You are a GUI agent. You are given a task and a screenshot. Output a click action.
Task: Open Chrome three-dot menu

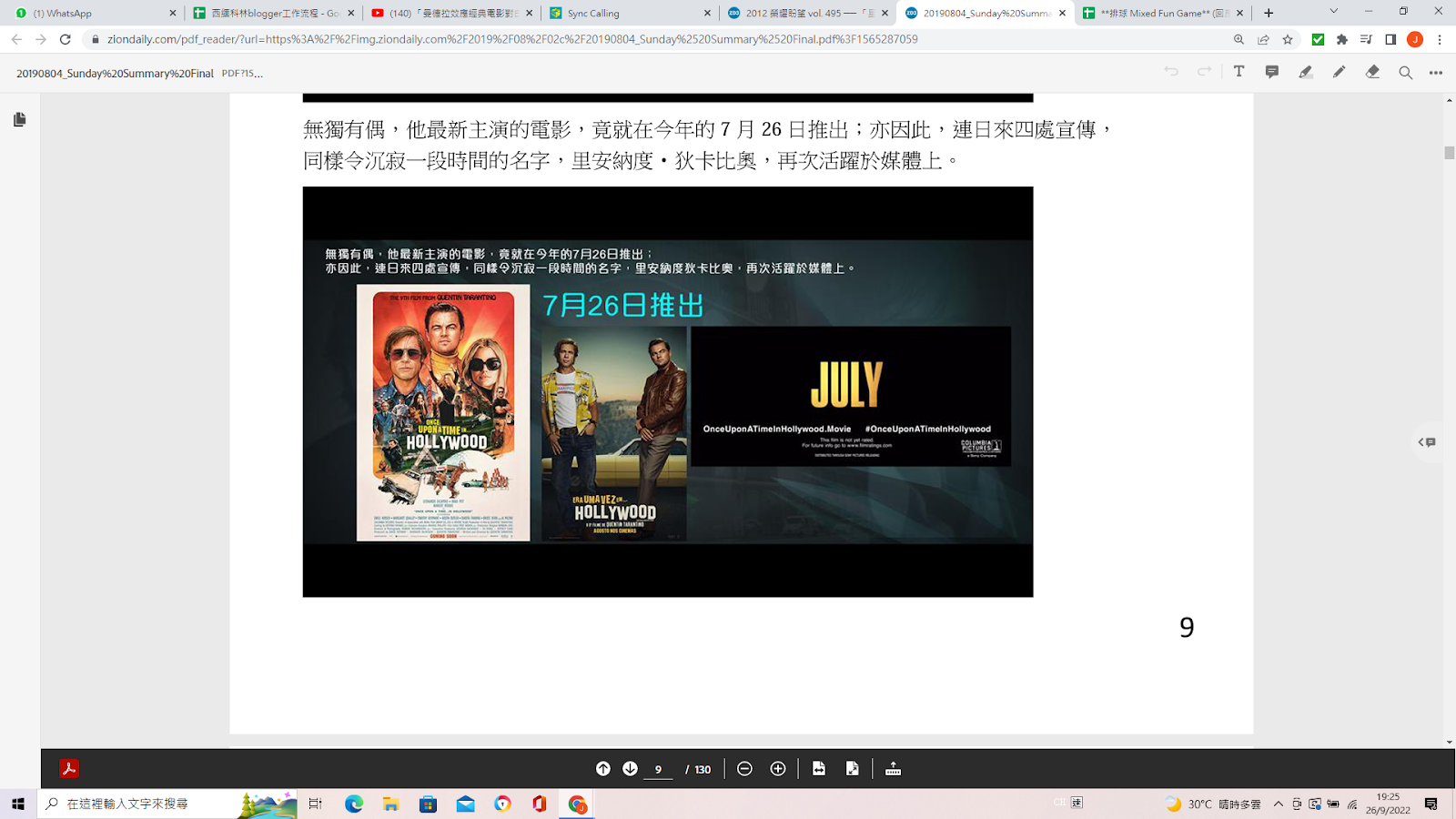(1440, 39)
